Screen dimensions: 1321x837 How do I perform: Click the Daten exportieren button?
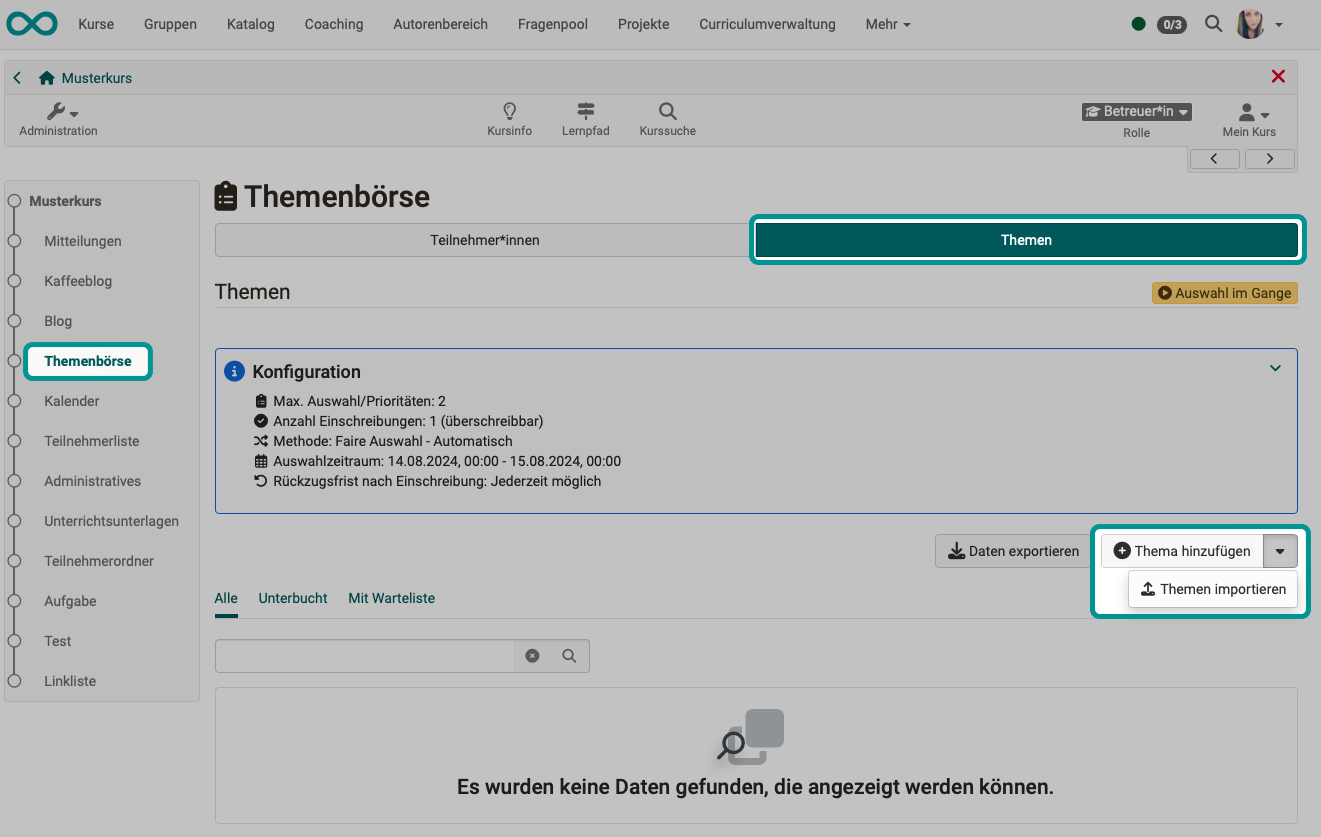[x=1013, y=550]
